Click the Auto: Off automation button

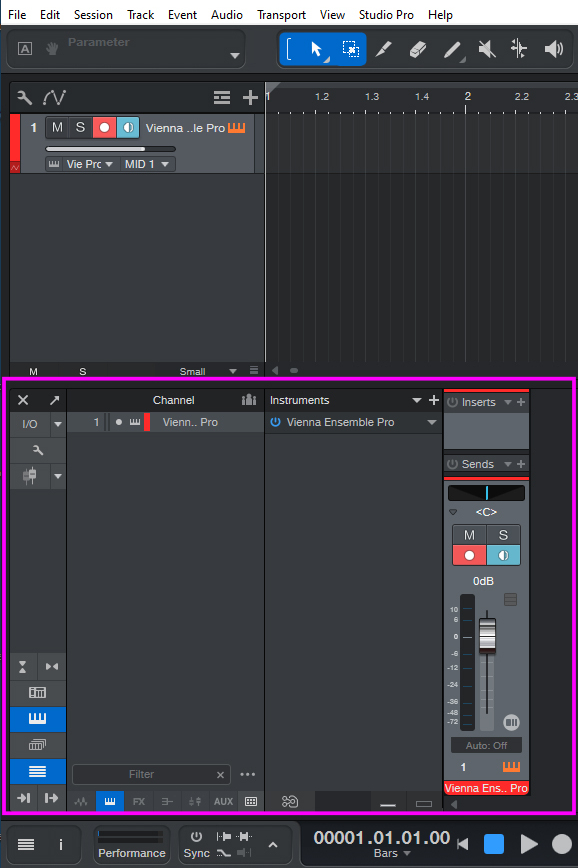pos(486,745)
